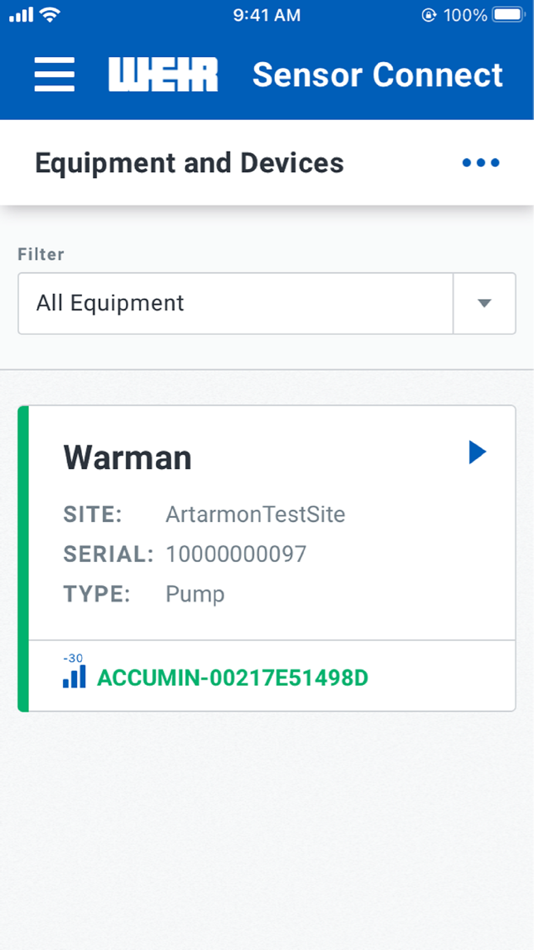534x950 pixels.
Task: Open the hamburger navigation menu
Action: (x=55, y=75)
